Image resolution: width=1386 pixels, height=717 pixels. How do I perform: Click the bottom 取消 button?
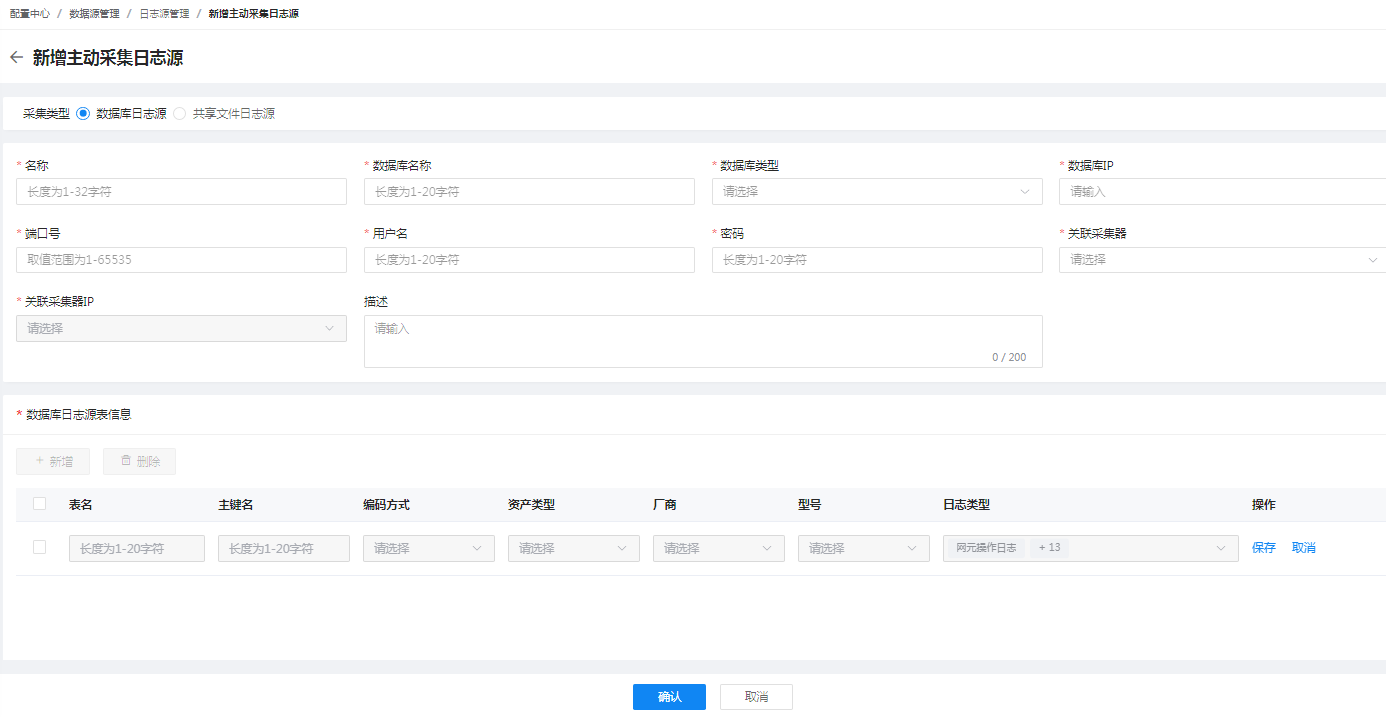coord(756,697)
